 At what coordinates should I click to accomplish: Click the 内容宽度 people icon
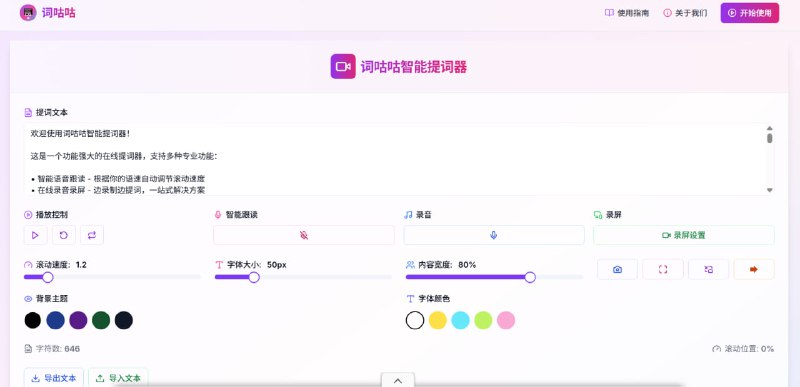(410, 265)
